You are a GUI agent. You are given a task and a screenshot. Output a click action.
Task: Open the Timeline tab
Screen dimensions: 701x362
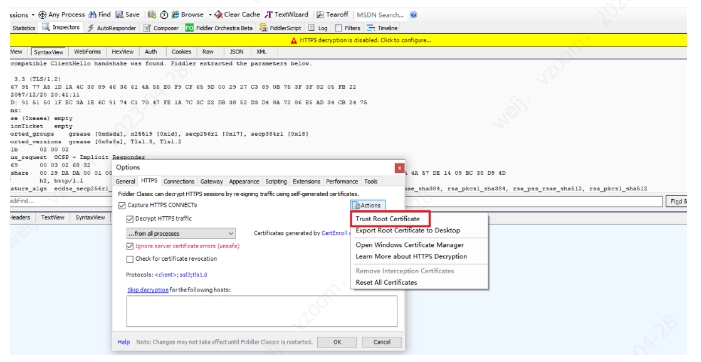tap(382, 28)
